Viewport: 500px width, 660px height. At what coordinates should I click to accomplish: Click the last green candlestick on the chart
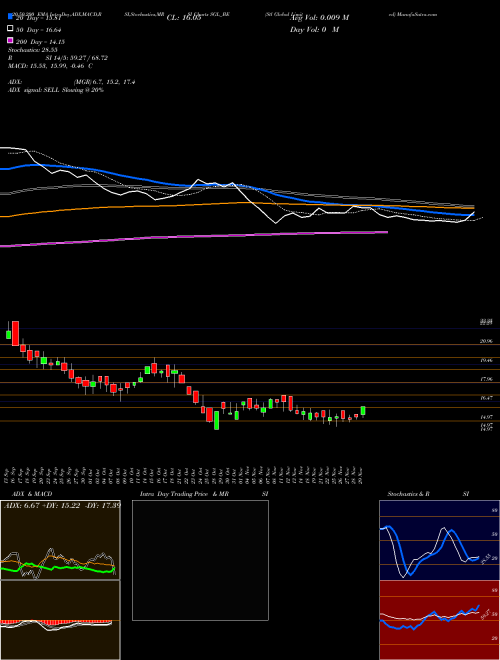click(x=363, y=411)
